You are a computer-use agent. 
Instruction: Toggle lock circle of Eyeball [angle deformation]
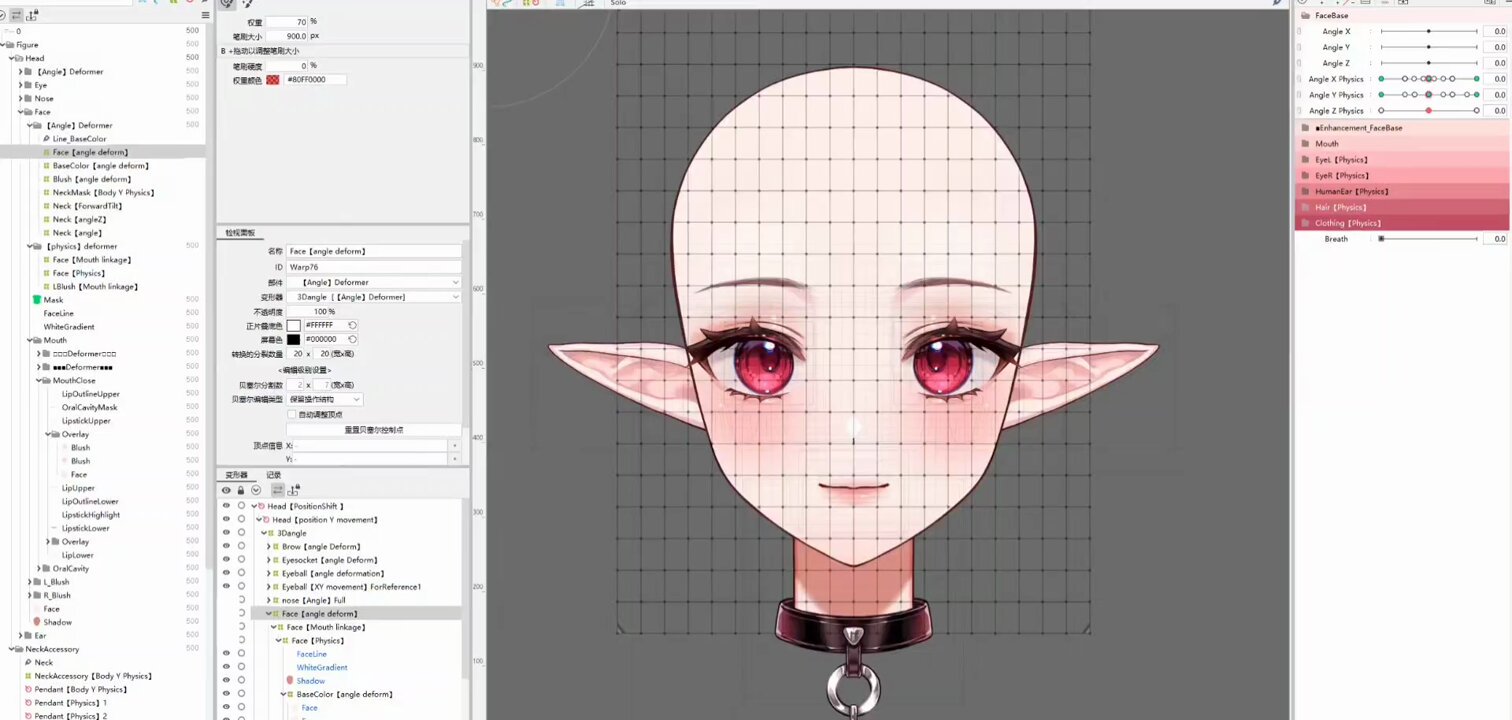[x=241, y=574]
